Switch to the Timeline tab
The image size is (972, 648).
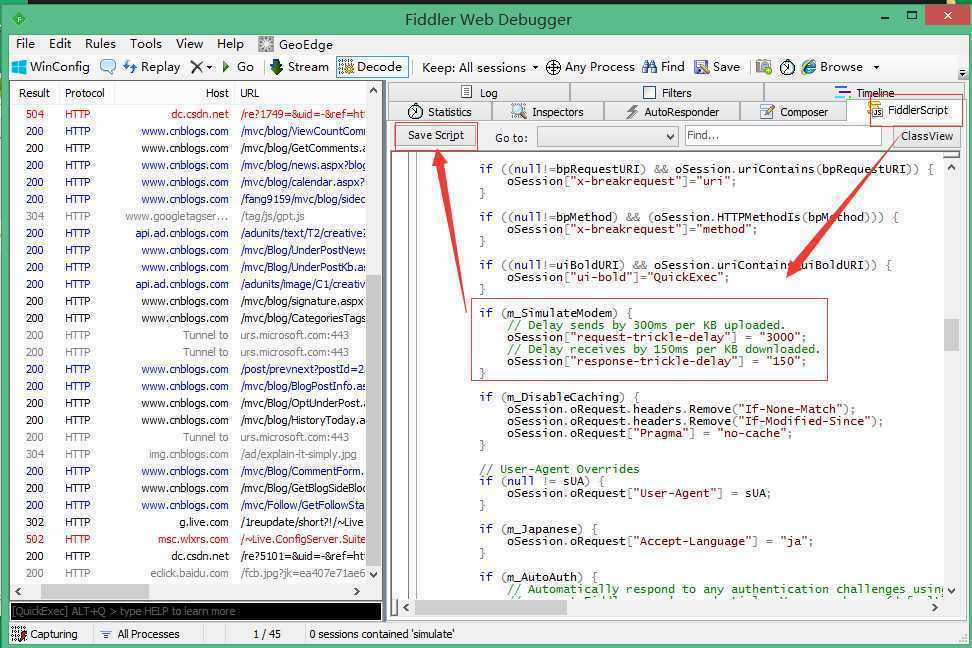865,92
